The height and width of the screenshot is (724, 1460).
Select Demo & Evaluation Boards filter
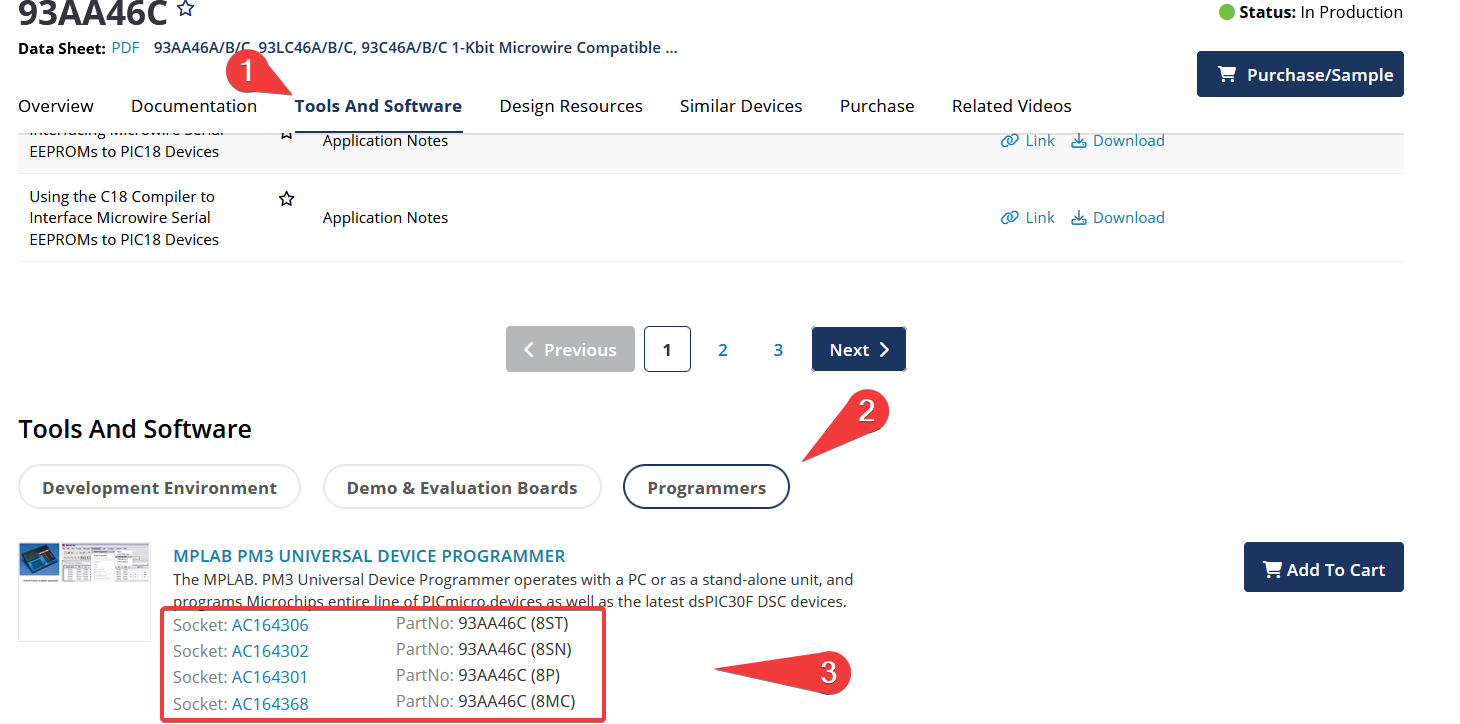point(462,487)
